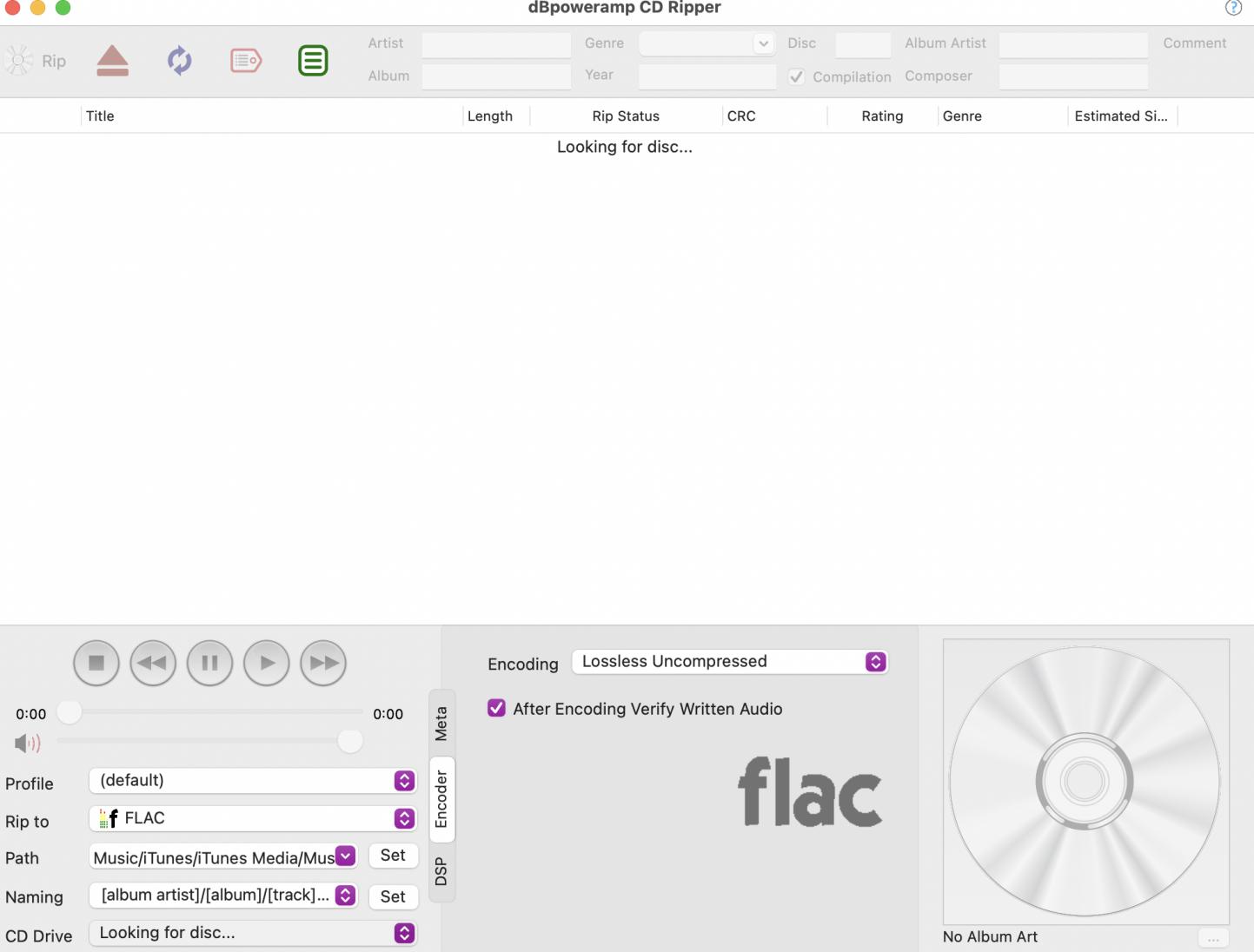The height and width of the screenshot is (952, 1254).
Task: Stop audio playback
Action: click(96, 663)
